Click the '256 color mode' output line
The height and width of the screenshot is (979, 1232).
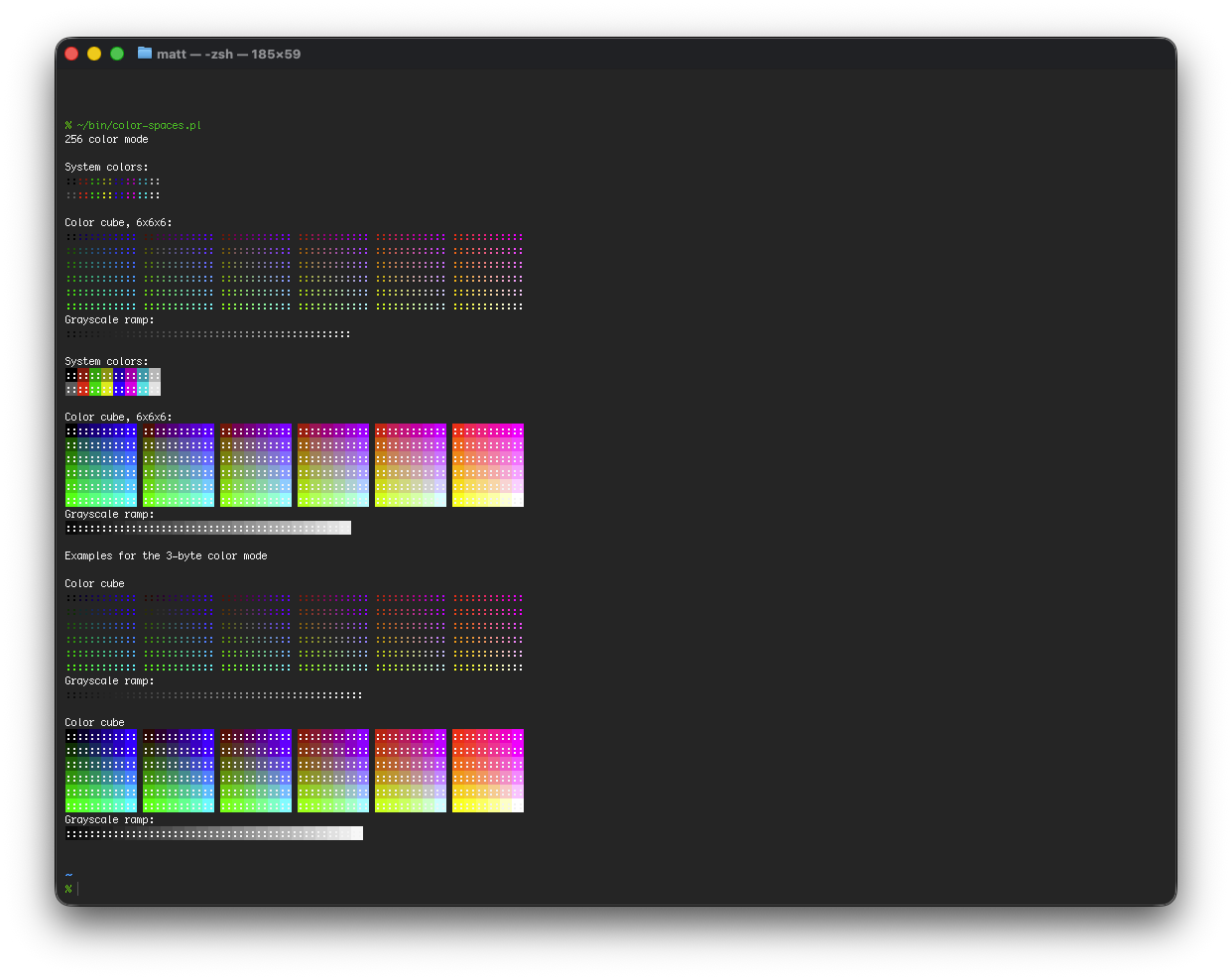pyautogui.click(x=105, y=139)
